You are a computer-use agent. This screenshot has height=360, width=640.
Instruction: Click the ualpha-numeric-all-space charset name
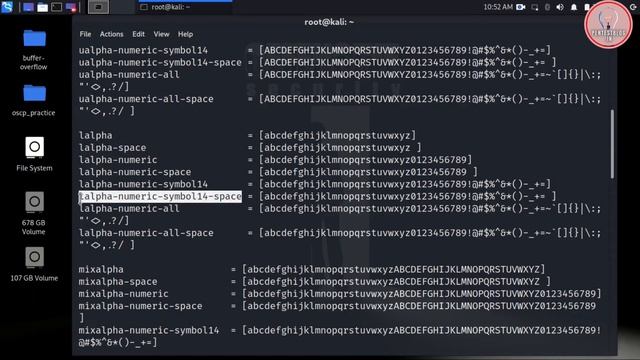pos(146,99)
